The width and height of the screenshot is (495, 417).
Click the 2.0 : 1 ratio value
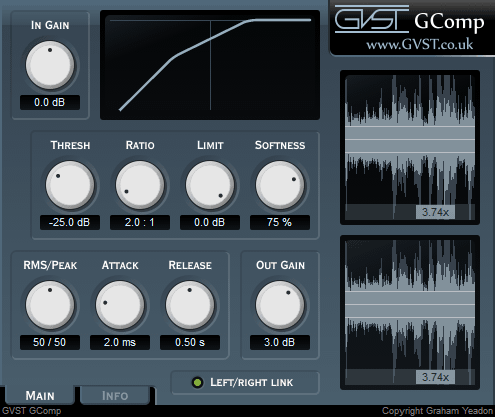pos(140,222)
